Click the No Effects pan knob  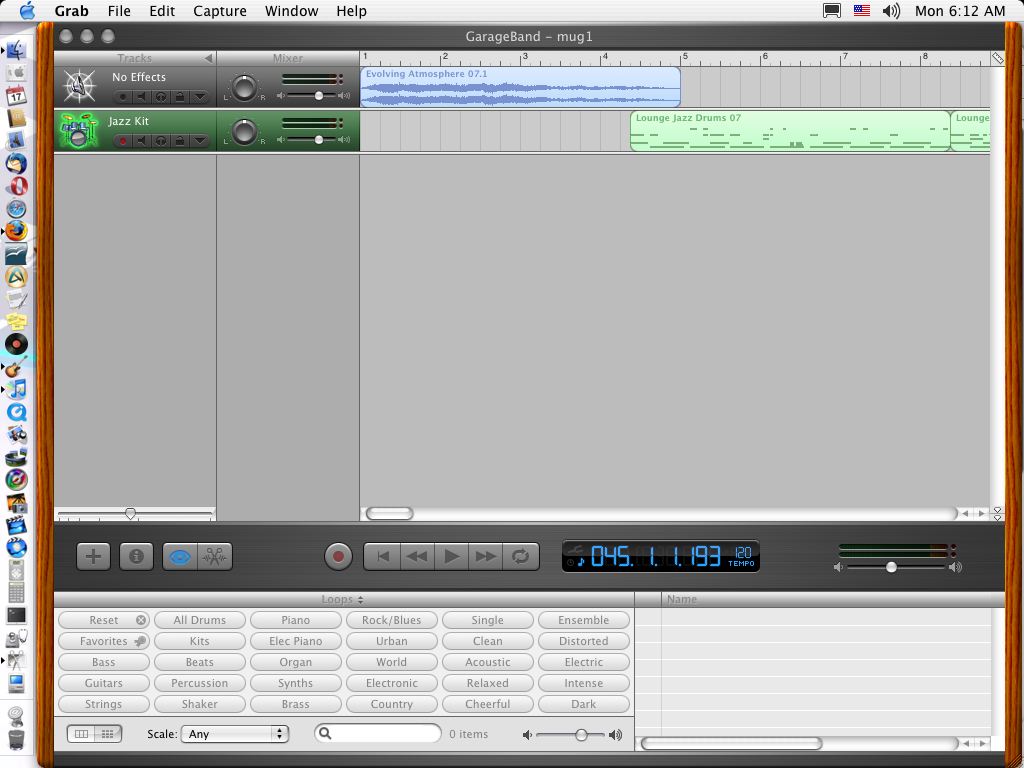tap(244, 88)
